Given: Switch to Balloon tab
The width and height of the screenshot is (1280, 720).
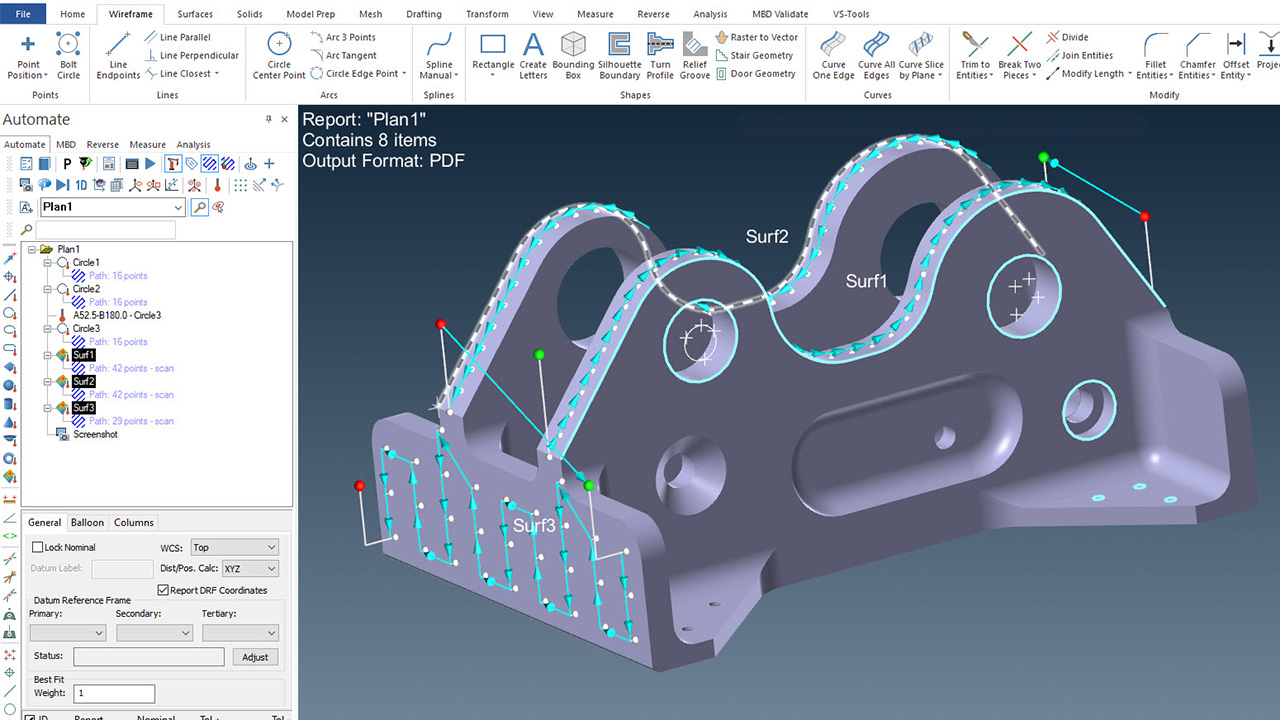Looking at the screenshot, I should (87, 522).
